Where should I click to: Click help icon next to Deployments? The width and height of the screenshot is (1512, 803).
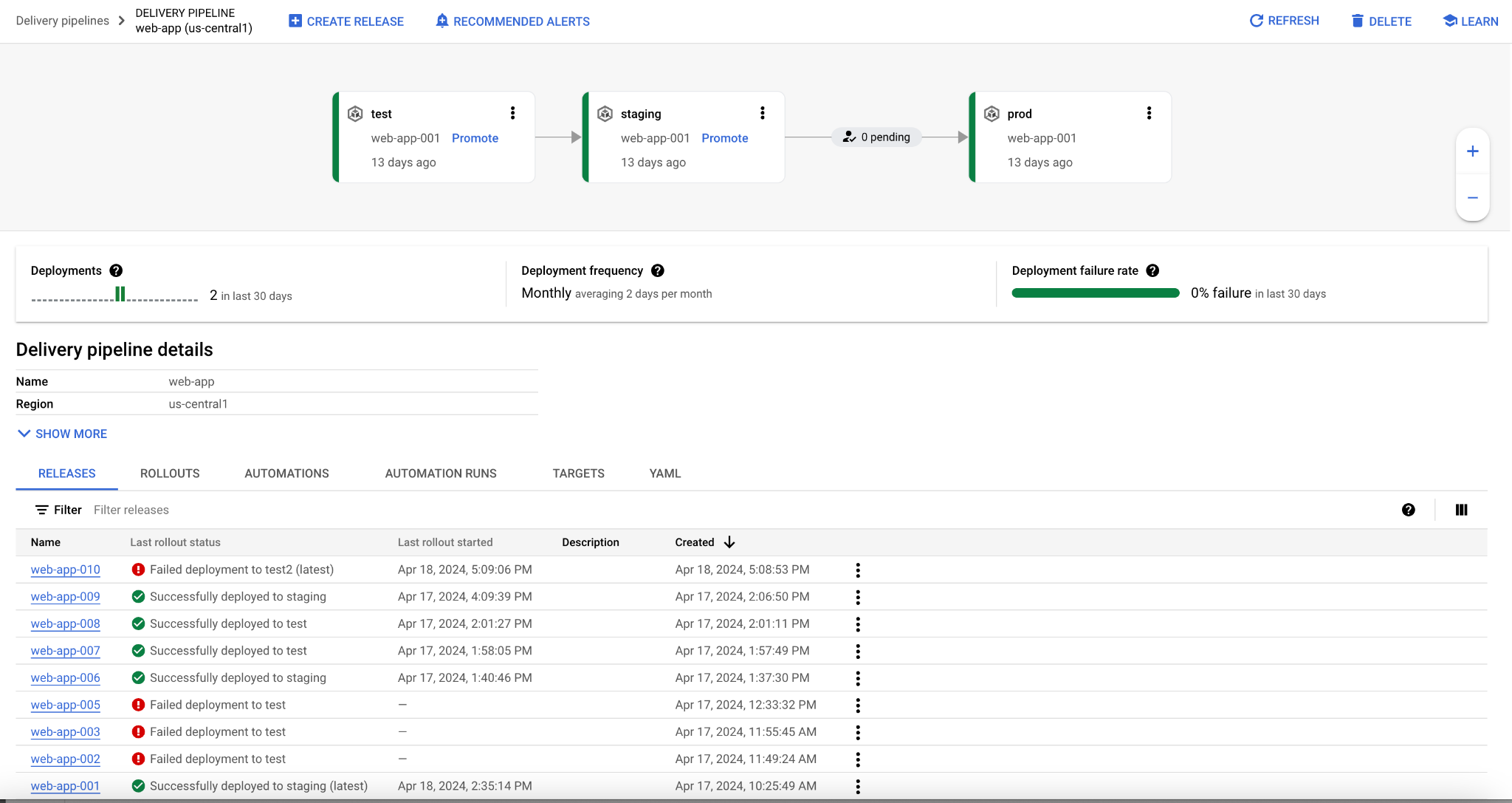116,270
